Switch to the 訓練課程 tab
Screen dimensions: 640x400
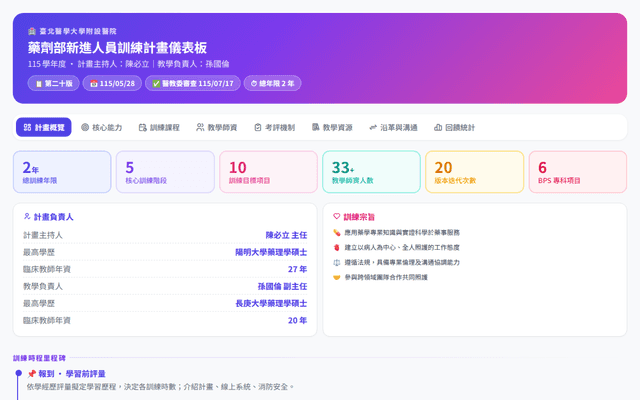[159, 127]
